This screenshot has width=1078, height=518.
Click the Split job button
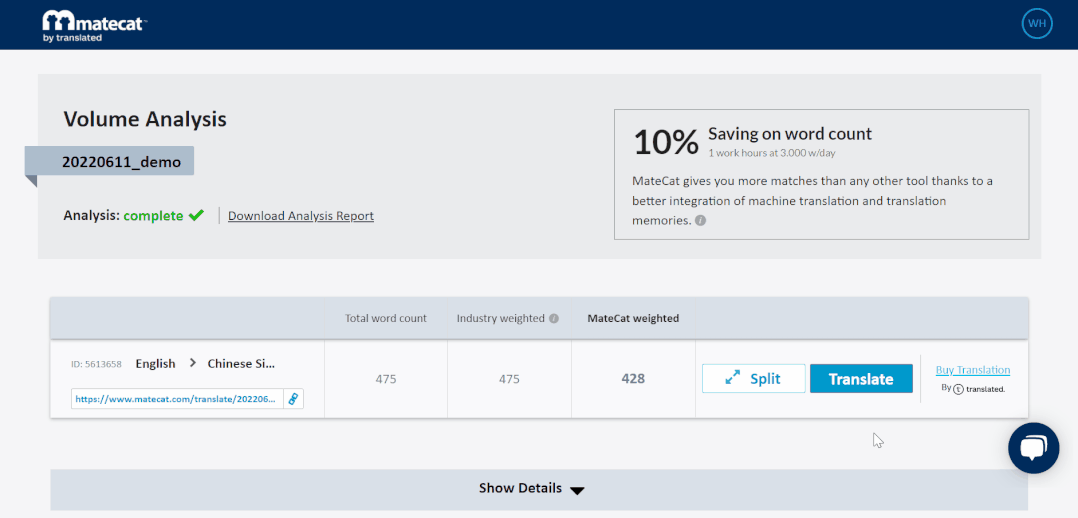[753, 379]
